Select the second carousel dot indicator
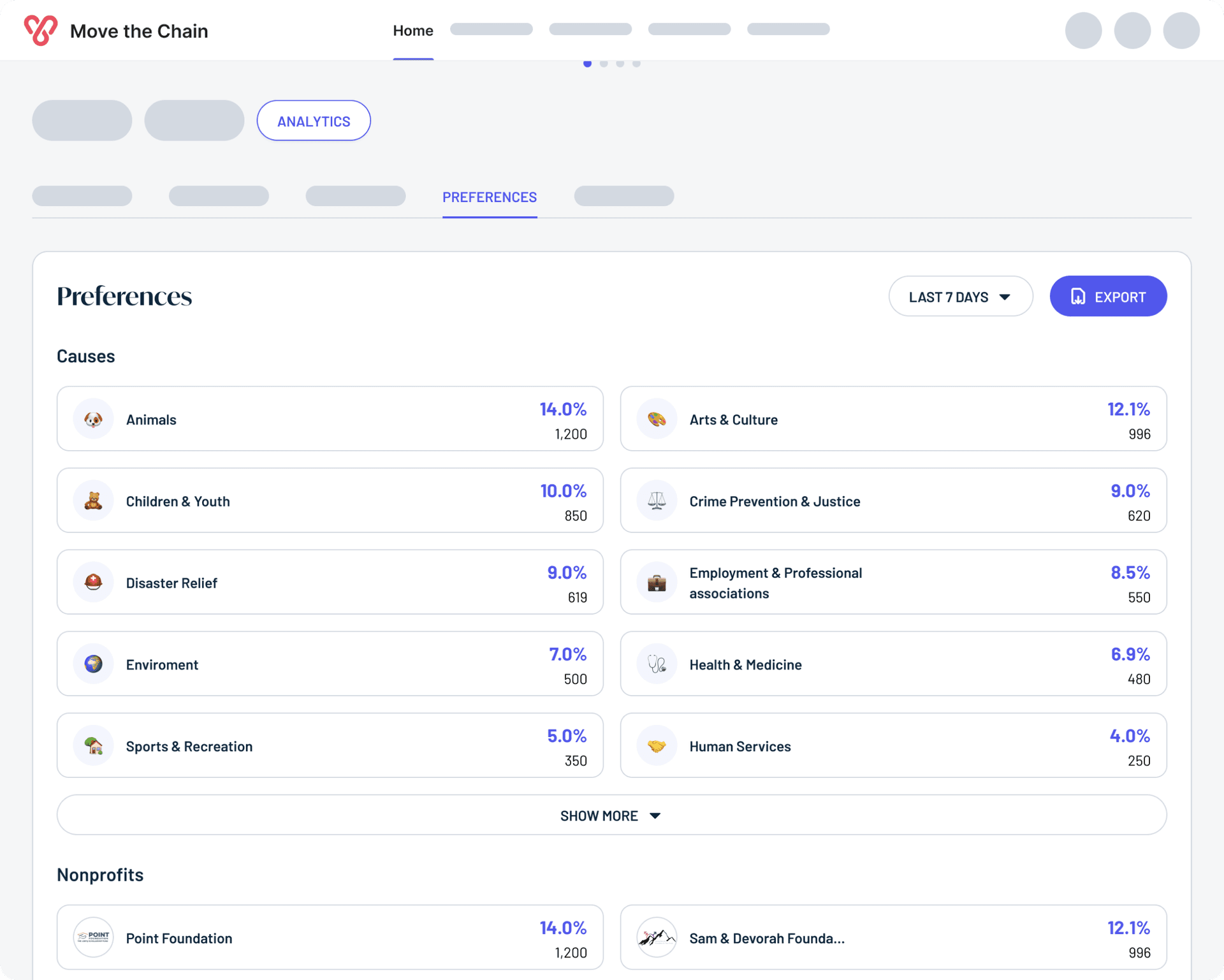1224x980 pixels. [x=604, y=64]
